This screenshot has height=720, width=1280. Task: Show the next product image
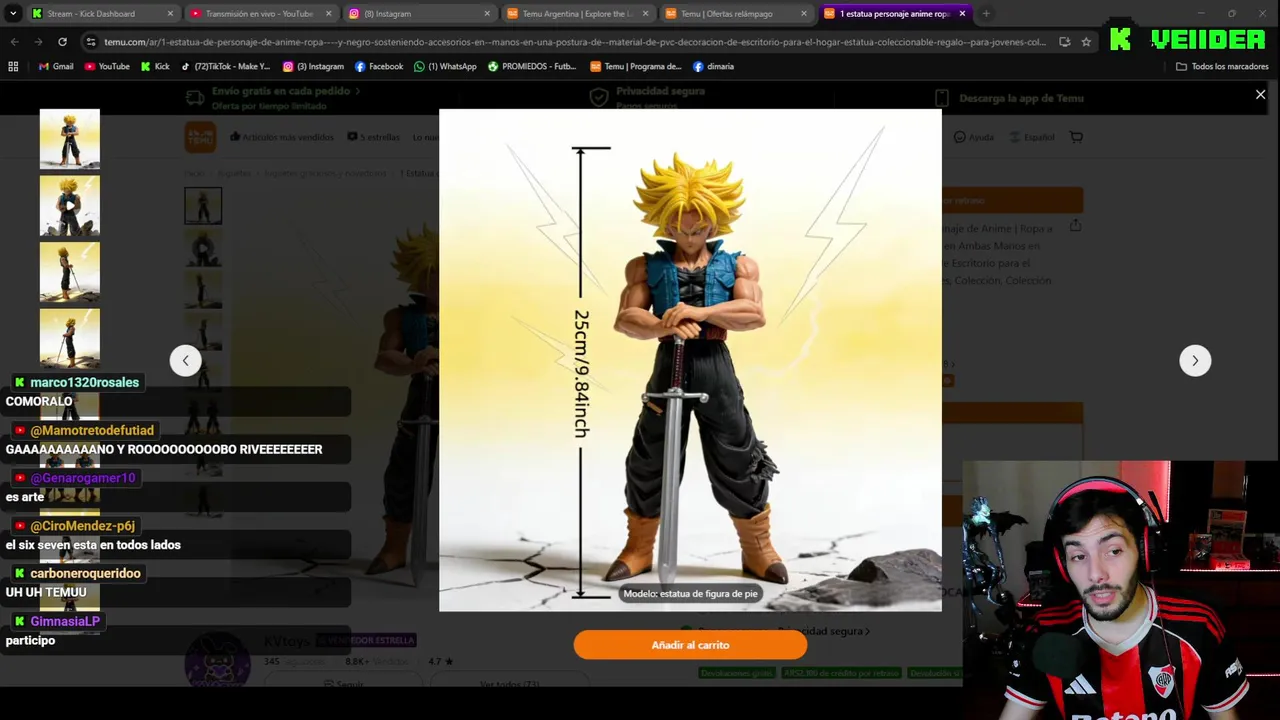pos(1195,360)
